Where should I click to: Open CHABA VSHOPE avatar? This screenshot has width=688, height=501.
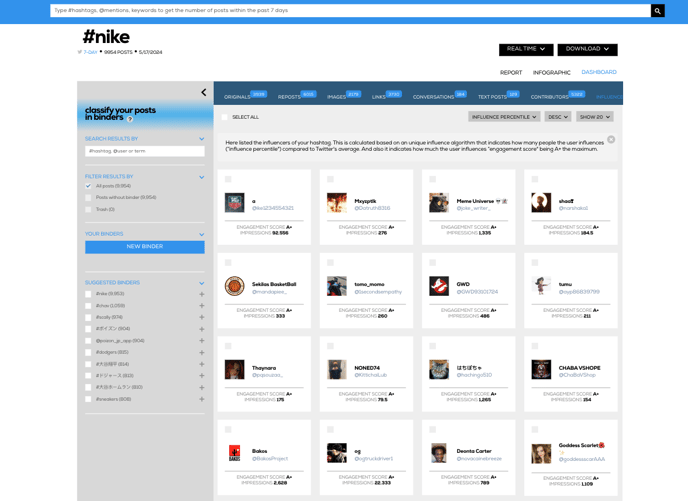coord(541,369)
